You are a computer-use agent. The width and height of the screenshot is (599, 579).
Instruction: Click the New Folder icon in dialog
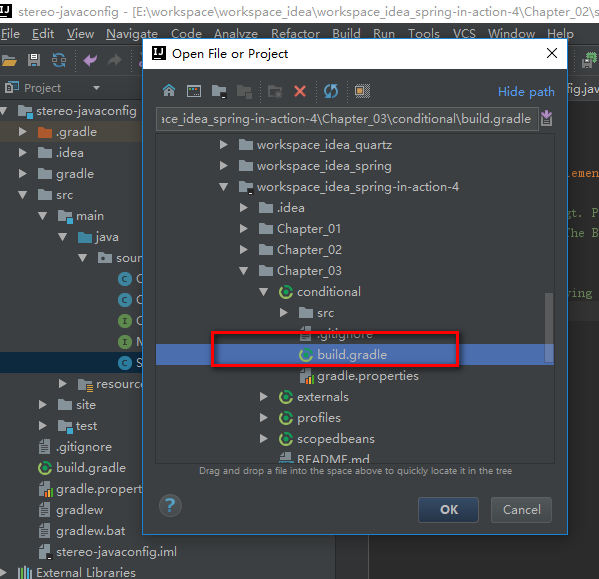(x=275, y=92)
